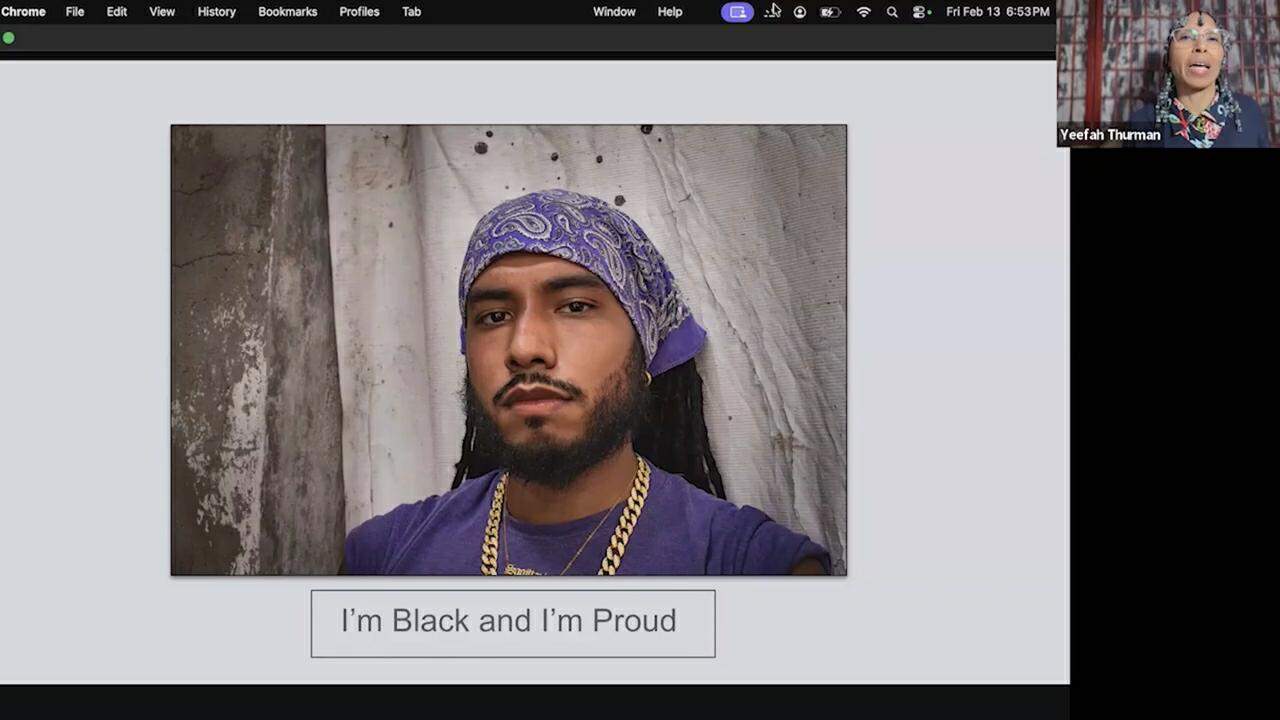This screenshot has height=720, width=1280.
Task: Open the Edit menu
Action: pyautogui.click(x=117, y=12)
